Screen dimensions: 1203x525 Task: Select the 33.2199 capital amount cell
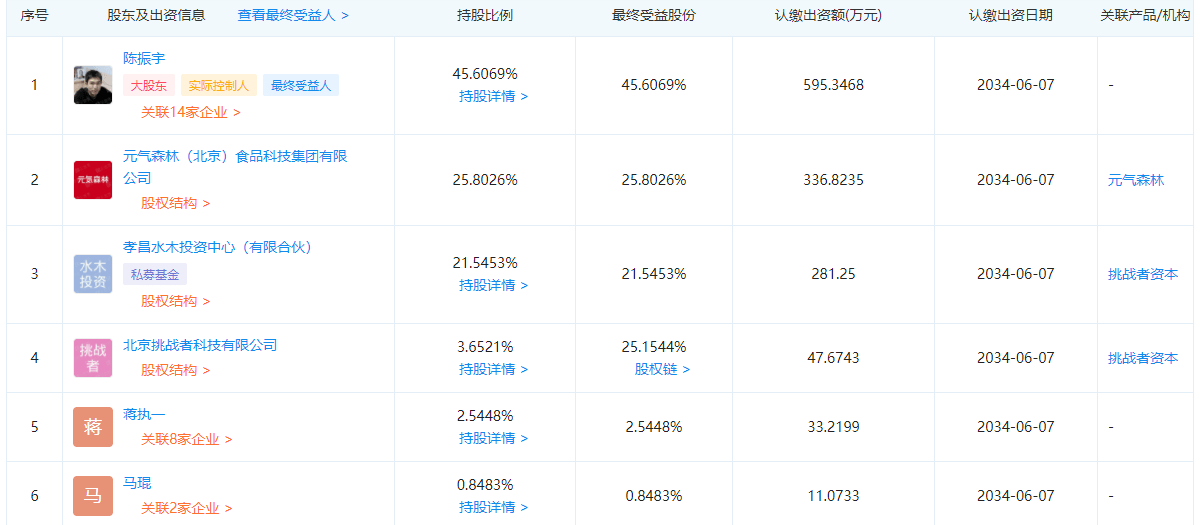(833, 427)
